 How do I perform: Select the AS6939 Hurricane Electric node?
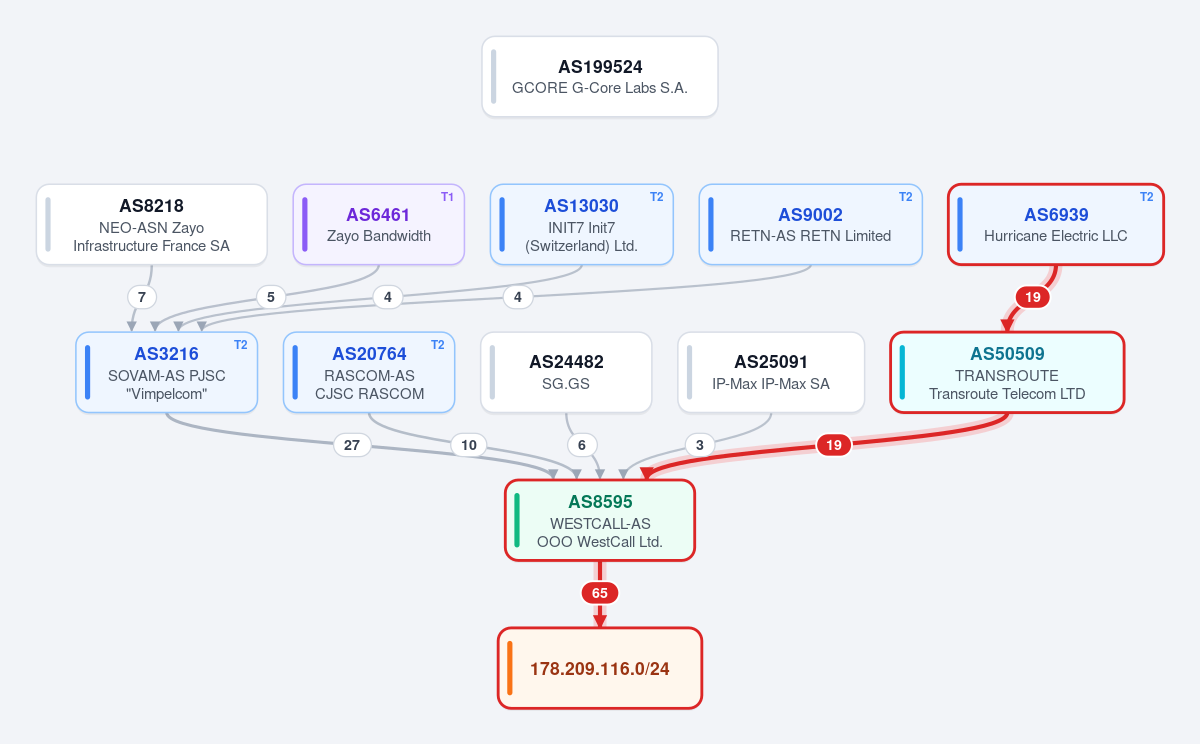[x=1056, y=224]
